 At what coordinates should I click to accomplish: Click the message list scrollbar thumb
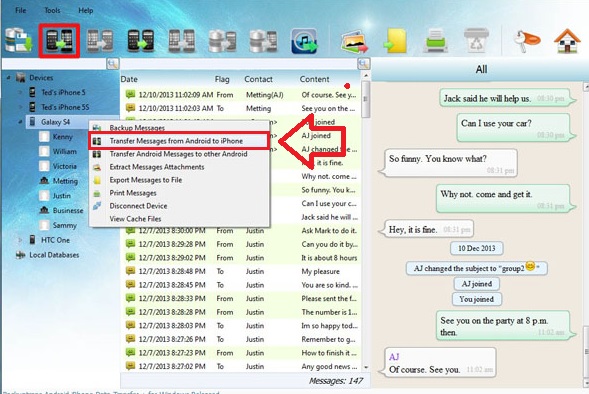tap(366, 99)
